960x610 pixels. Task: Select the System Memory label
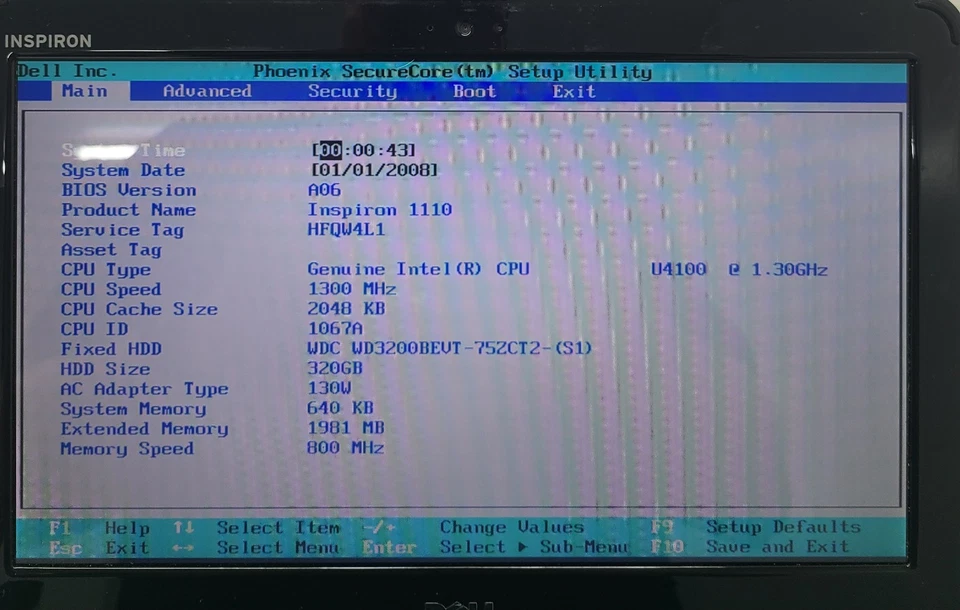tap(133, 409)
